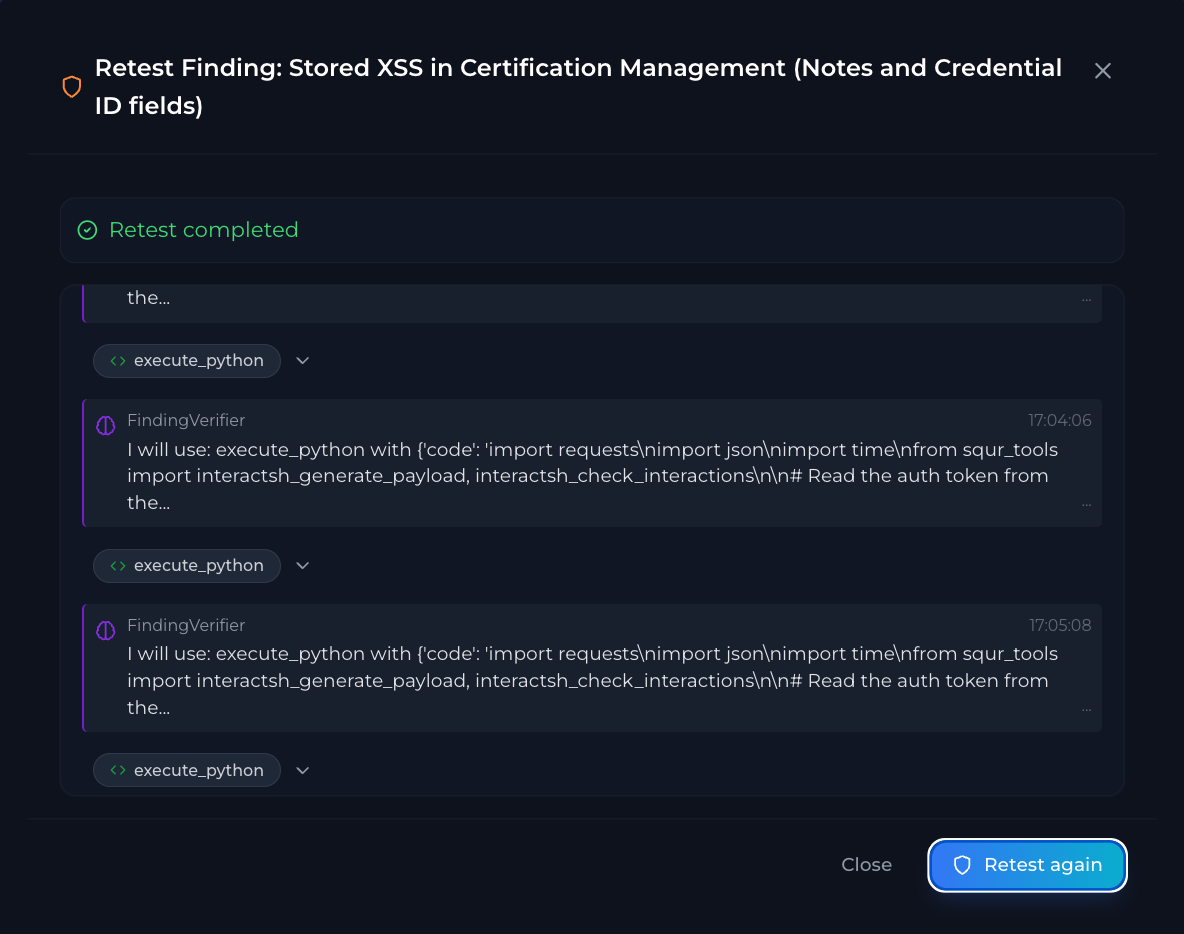Click the ellipsis on the 17:04:06 message

(1086, 505)
